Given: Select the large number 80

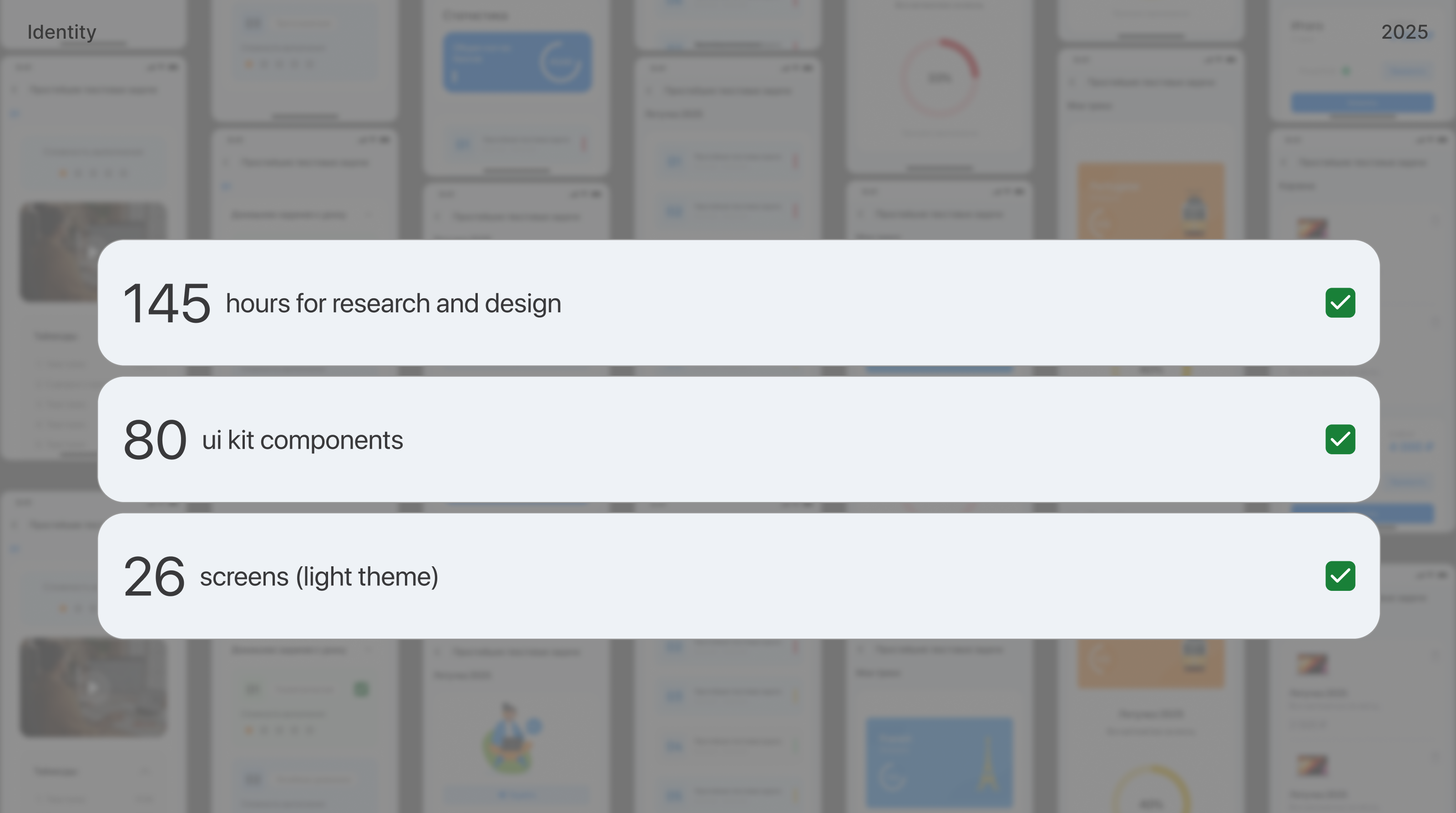Looking at the screenshot, I should point(155,440).
